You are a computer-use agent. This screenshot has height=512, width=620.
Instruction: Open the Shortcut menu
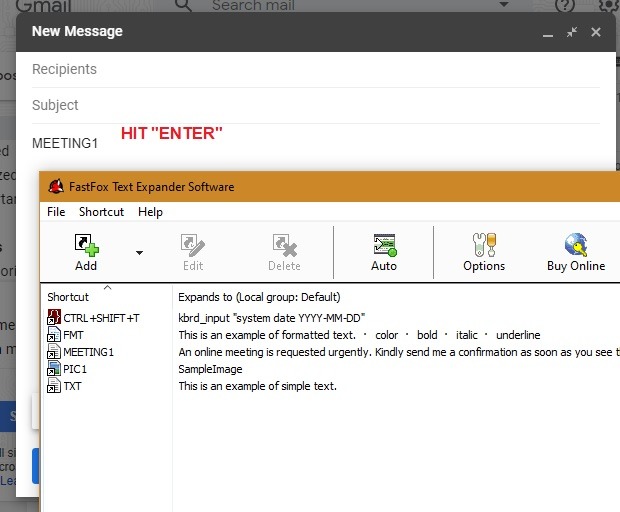tap(101, 212)
